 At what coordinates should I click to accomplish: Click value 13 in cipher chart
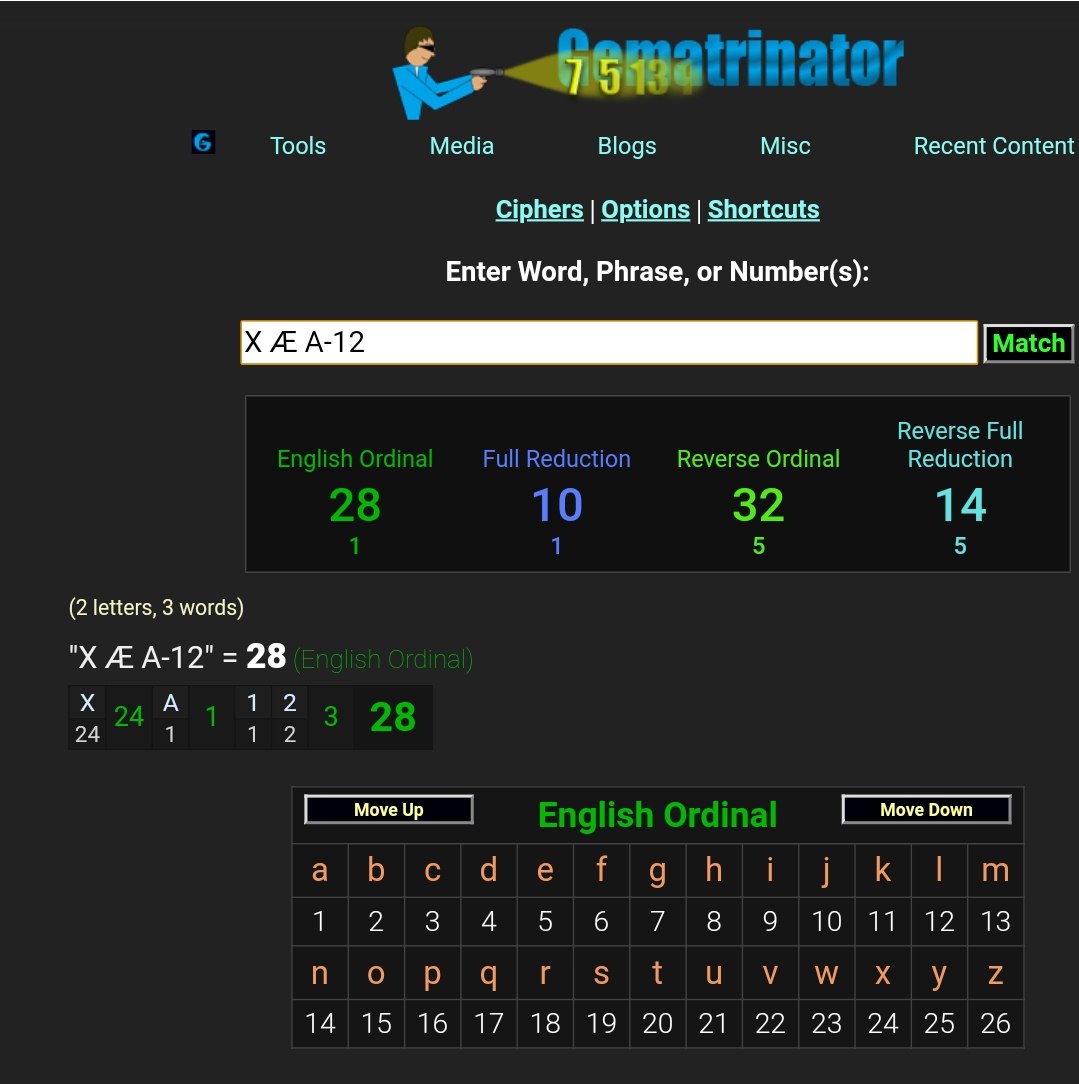click(995, 922)
